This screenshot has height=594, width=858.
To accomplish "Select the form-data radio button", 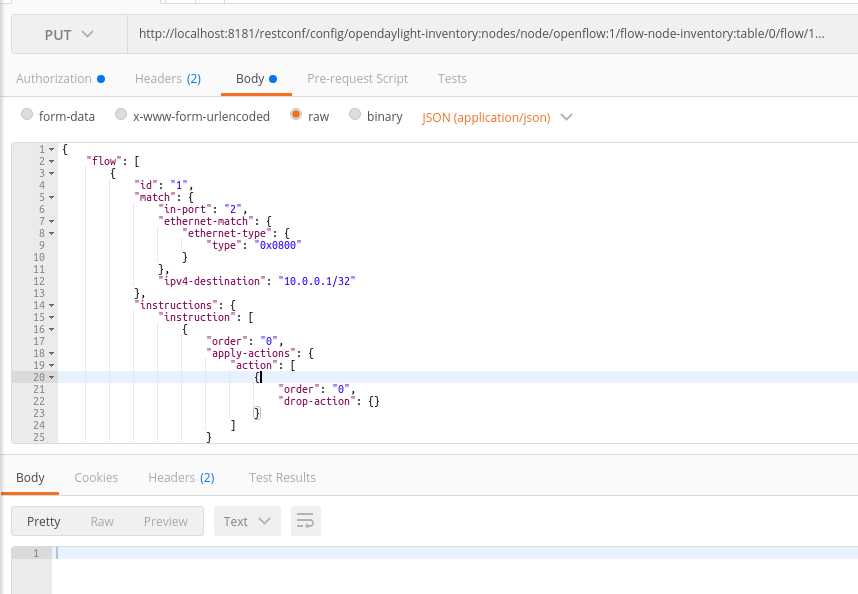I will 27,116.
